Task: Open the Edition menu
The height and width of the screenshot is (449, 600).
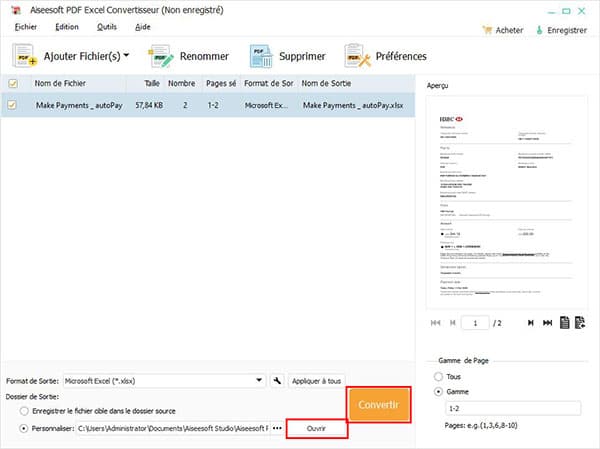Action: coord(67,27)
